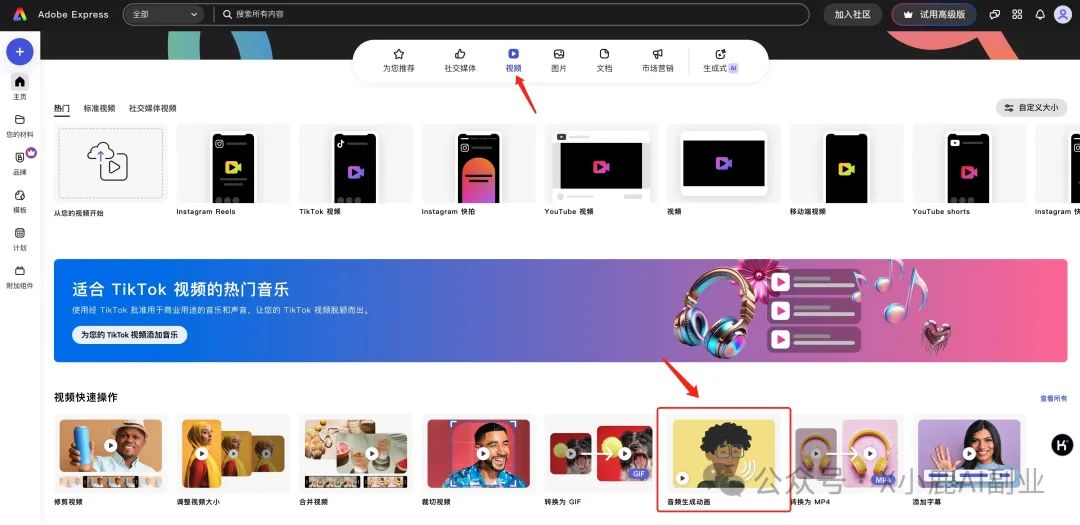1080x525 pixels.
Task: Click the TikTok 热门音乐 banner heading
Action: pyautogui.click(x=180, y=289)
